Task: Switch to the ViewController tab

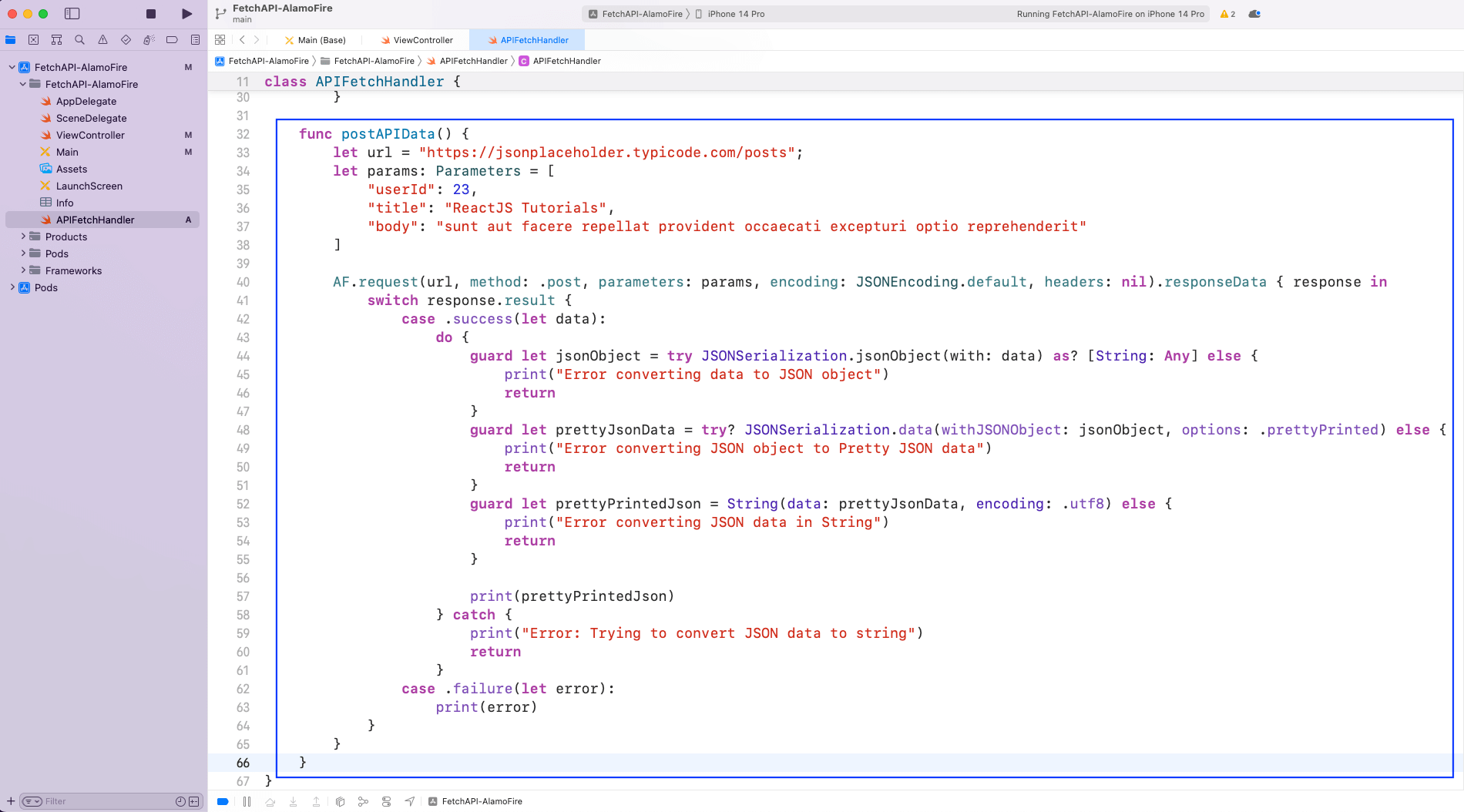Action: 422,40
